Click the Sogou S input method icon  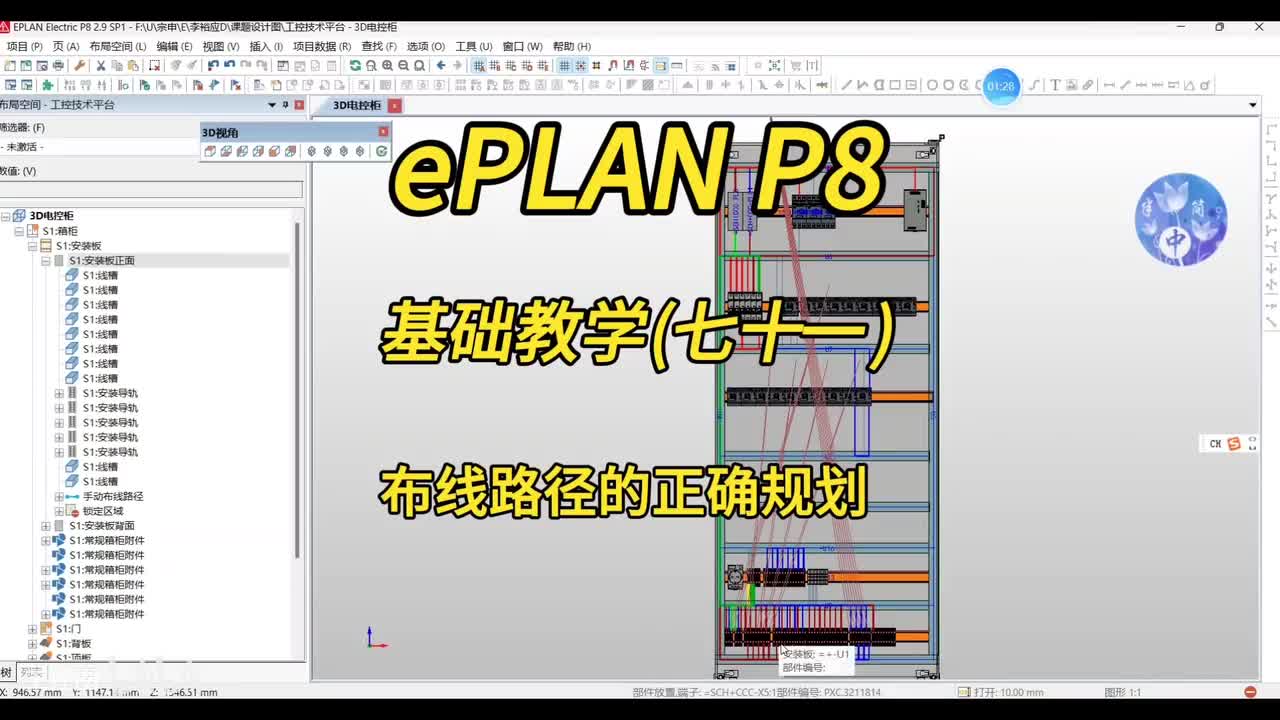pos(1234,444)
